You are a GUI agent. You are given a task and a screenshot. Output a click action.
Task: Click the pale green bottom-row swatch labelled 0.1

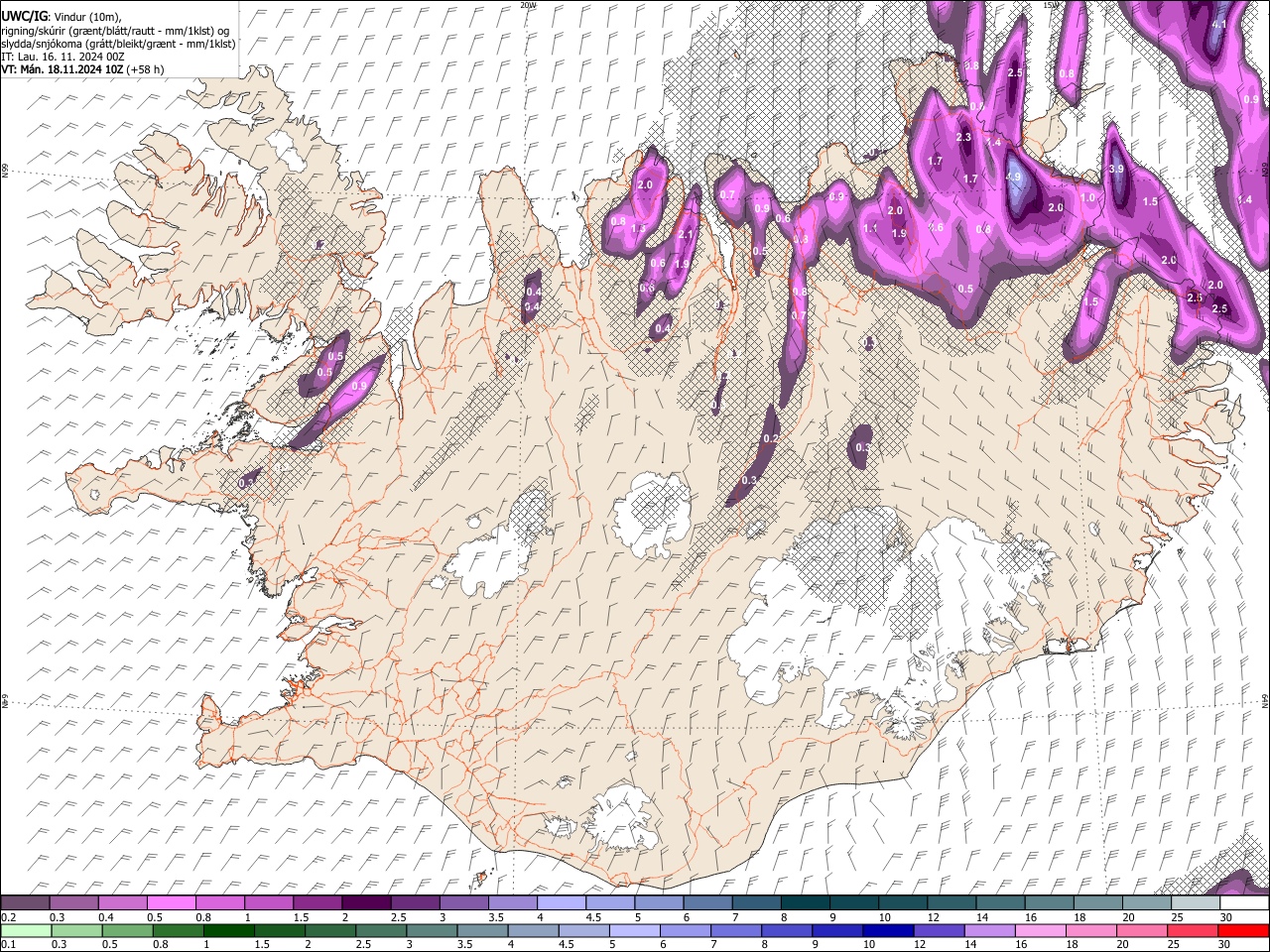click(26, 930)
